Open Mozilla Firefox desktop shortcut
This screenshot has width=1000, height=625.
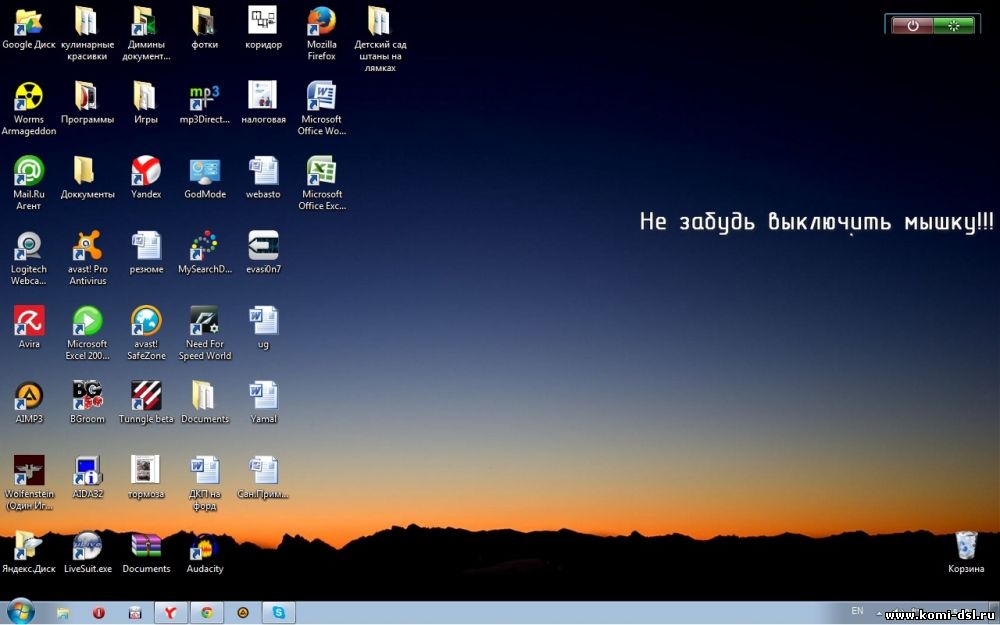coord(321,22)
